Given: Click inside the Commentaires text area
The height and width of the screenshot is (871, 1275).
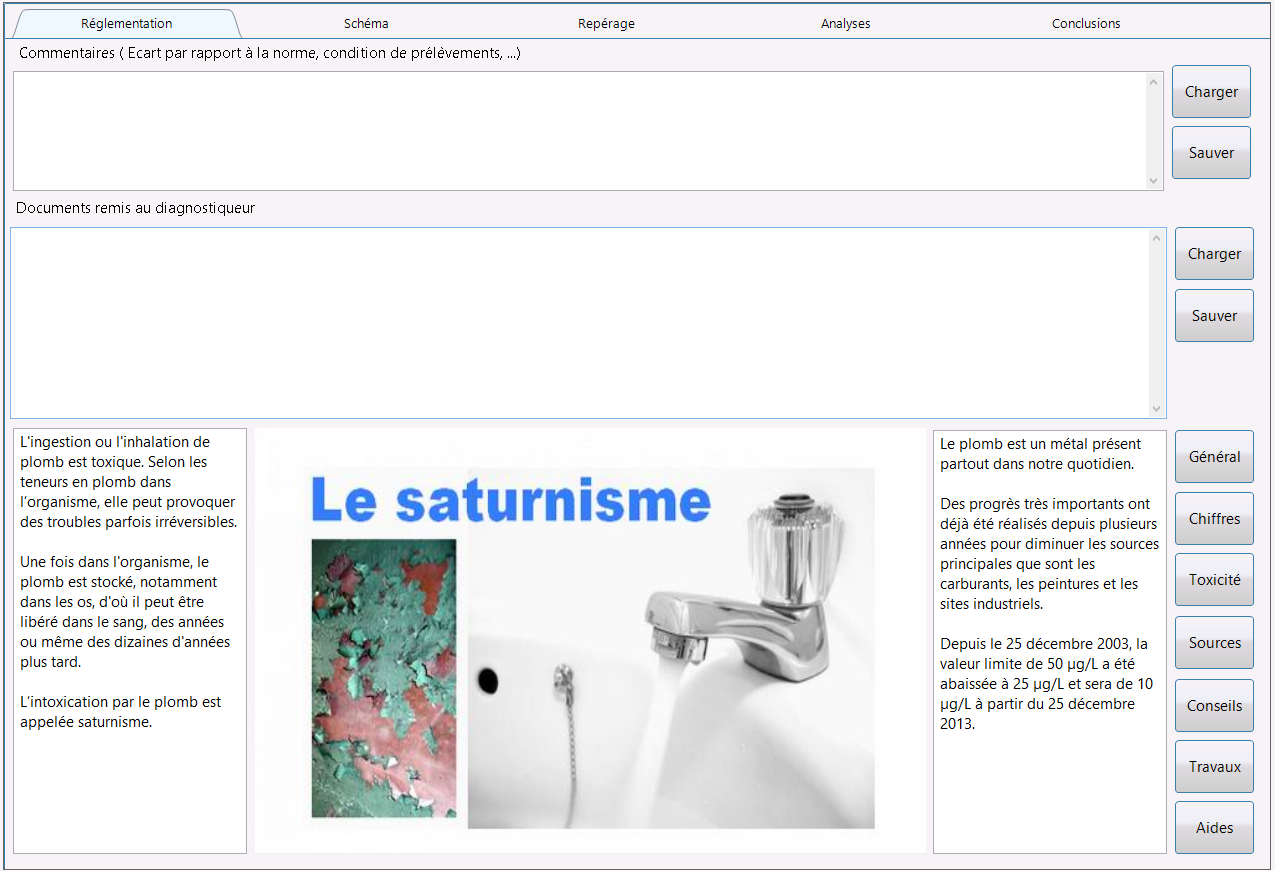Looking at the screenshot, I should click(x=580, y=131).
